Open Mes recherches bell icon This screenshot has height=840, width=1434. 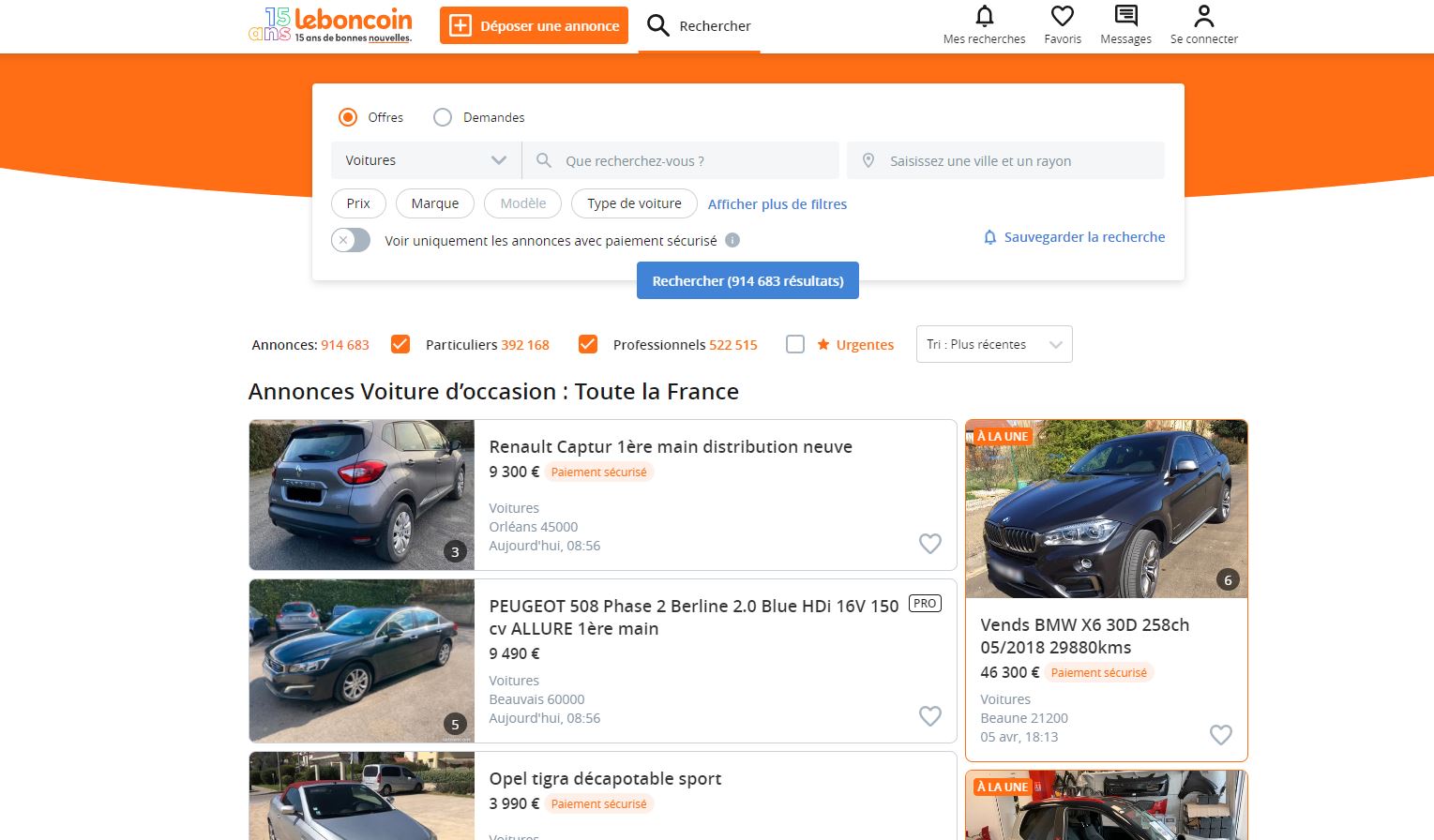click(984, 17)
